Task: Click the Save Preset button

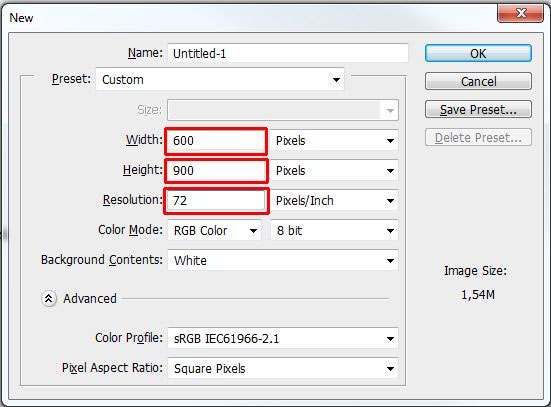Action: point(478,109)
